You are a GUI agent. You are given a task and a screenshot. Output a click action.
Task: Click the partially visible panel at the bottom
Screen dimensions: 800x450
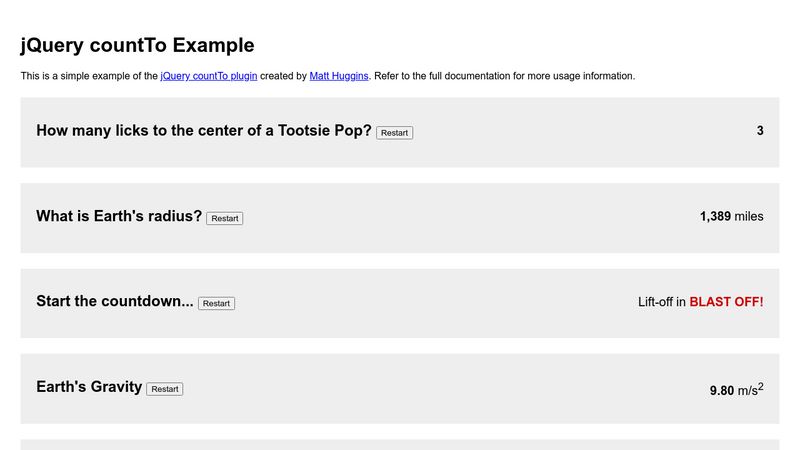click(400, 444)
